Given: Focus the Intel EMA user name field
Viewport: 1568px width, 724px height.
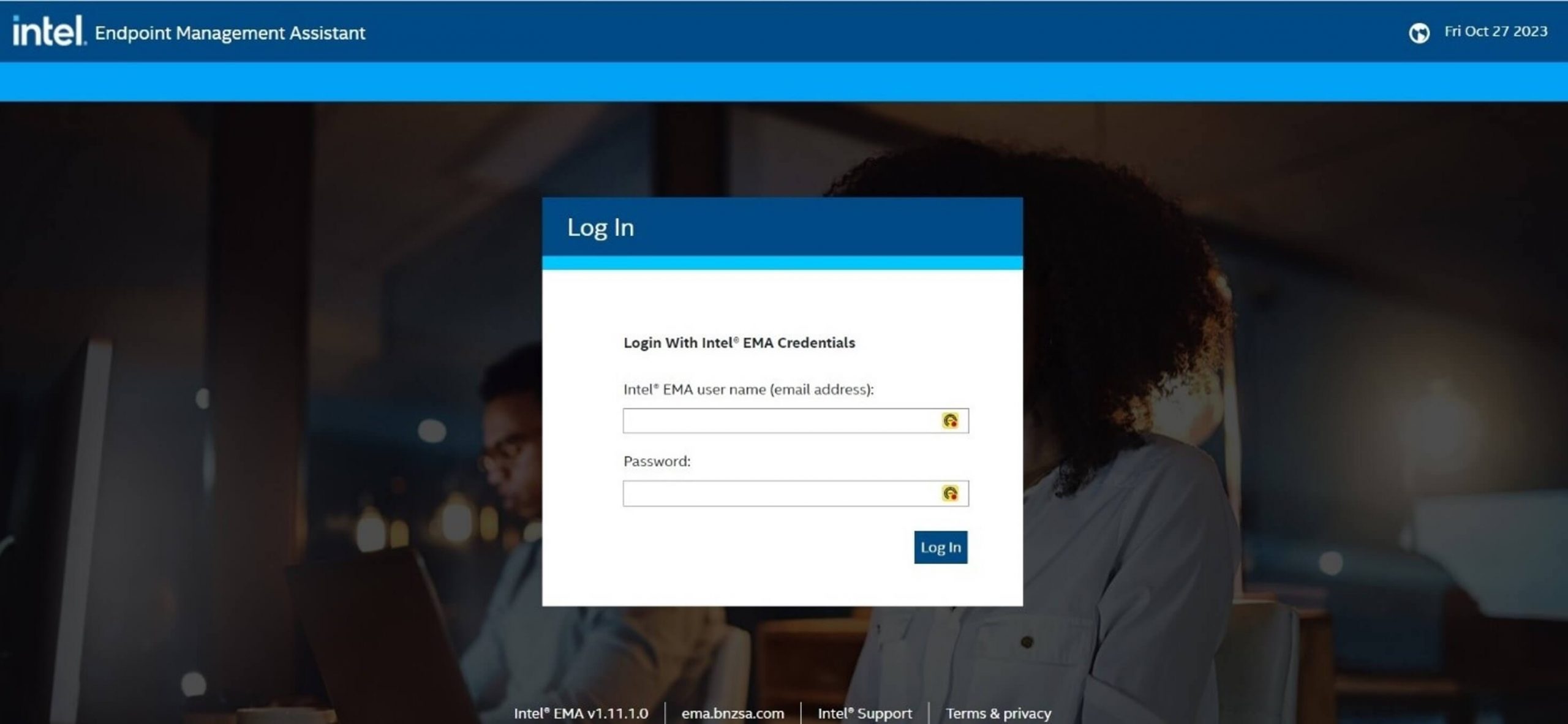Looking at the screenshot, I should click(x=796, y=421).
